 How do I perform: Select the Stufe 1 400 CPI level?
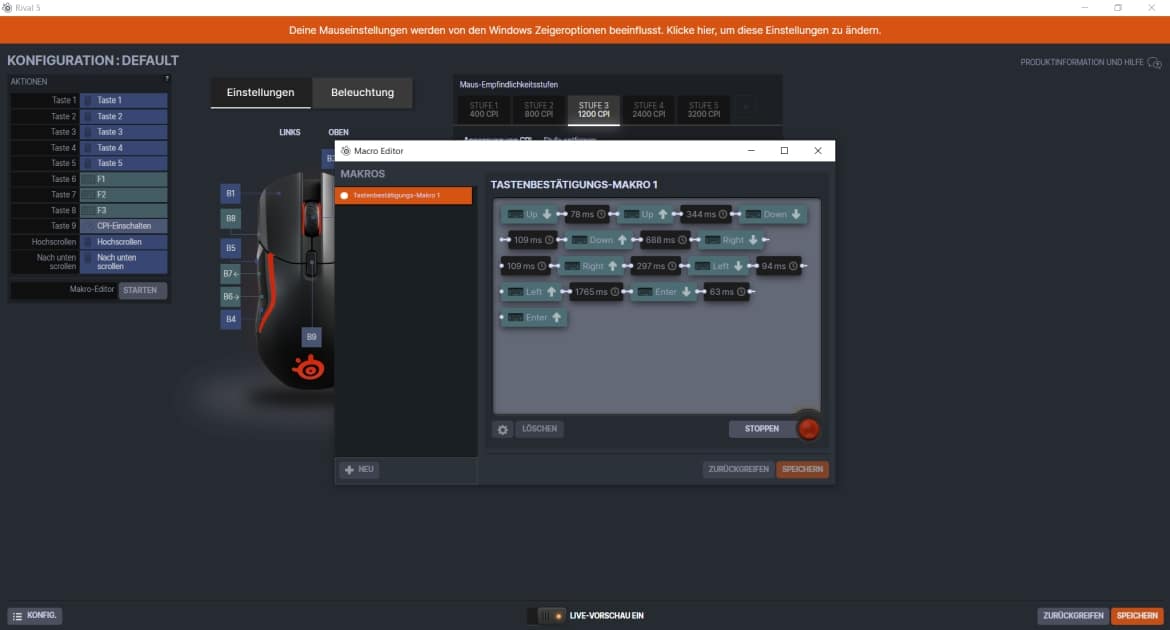[483, 109]
